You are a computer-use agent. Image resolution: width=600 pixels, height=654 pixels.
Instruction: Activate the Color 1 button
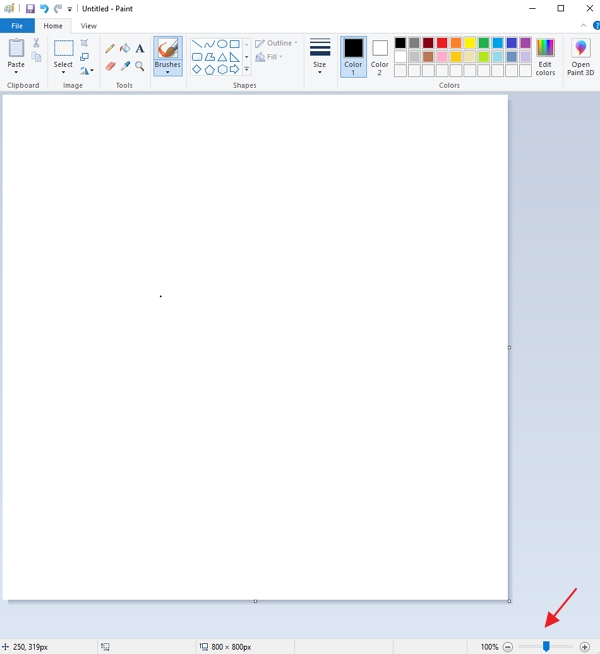(353, 57)
